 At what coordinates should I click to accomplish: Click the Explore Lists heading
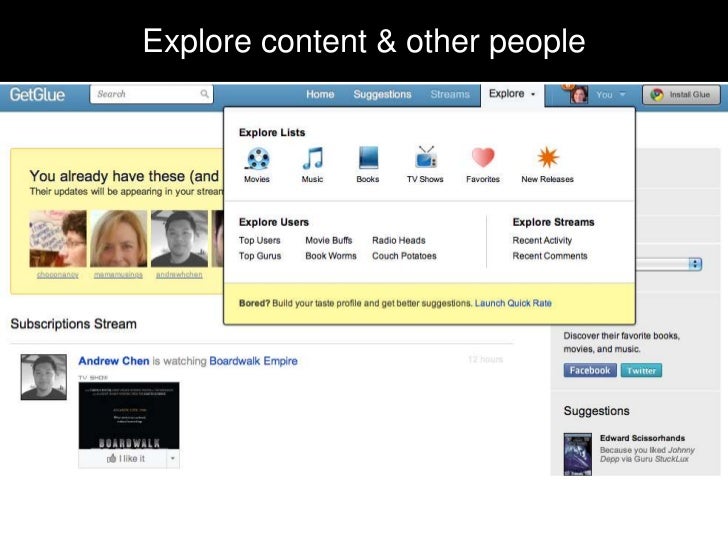click(x=272, y=133)
